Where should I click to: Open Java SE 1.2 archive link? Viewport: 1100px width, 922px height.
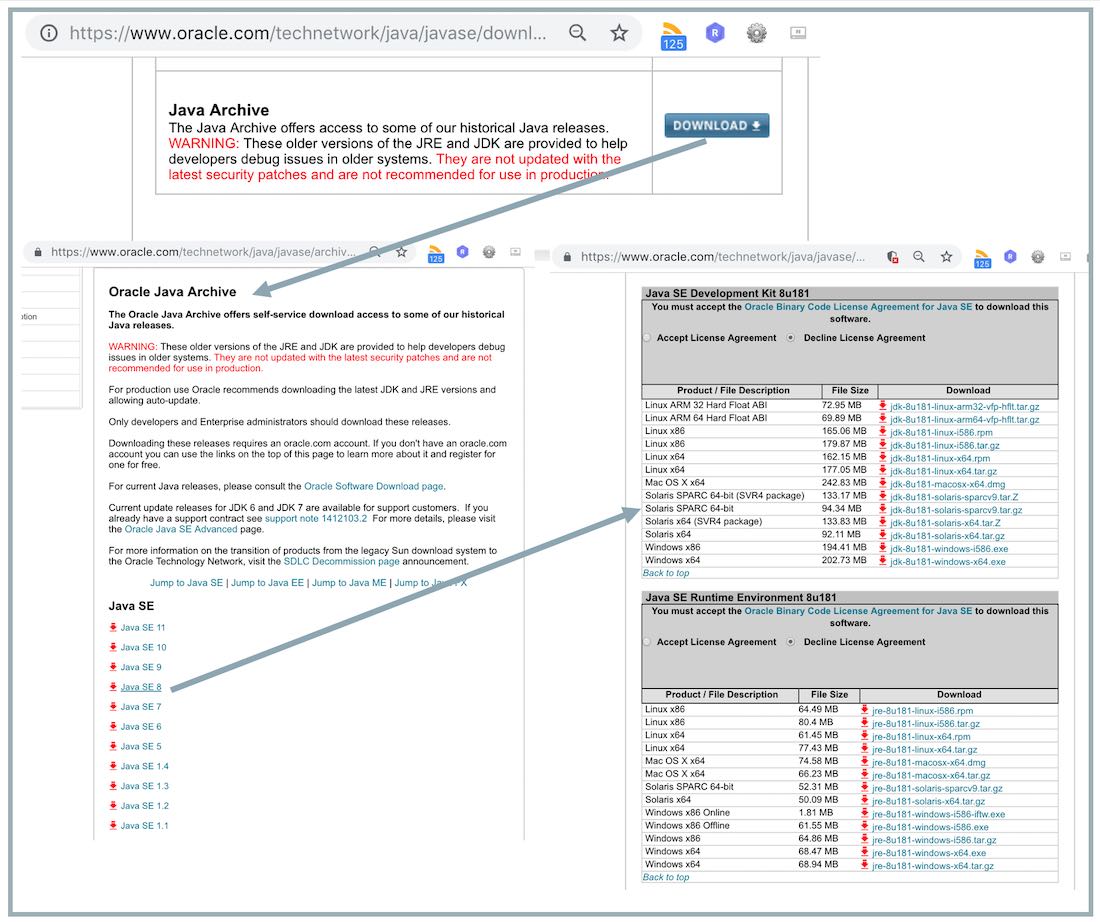[145, 806]
